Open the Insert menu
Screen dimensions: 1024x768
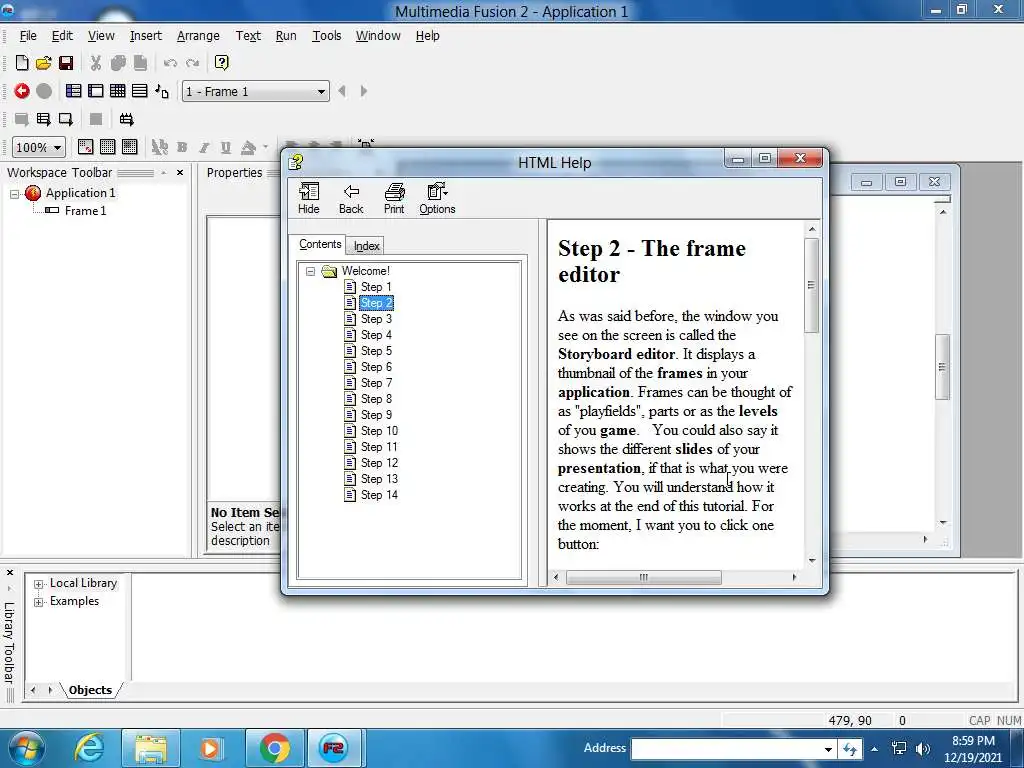[146, 36]
